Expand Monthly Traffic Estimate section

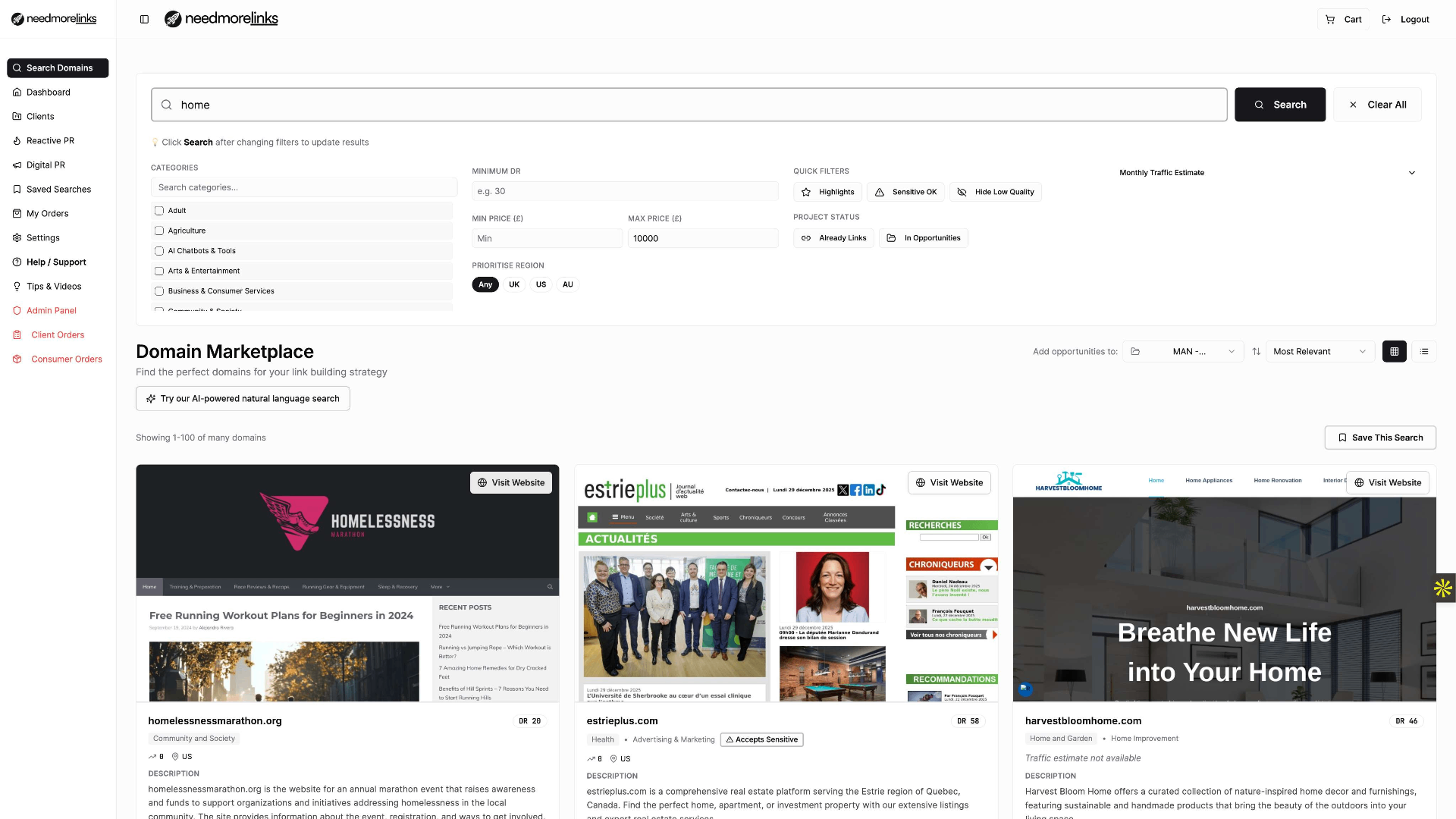pos(1267,173)
